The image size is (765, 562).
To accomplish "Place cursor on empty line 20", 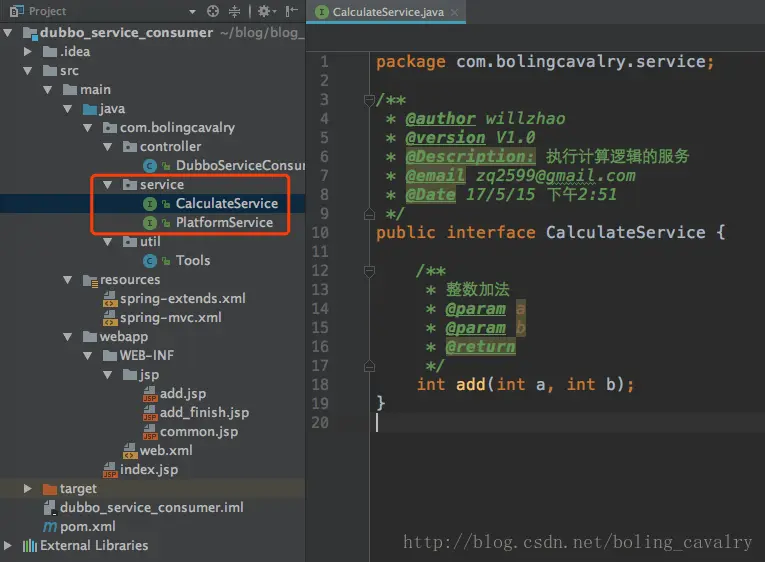I will [566, 422].
